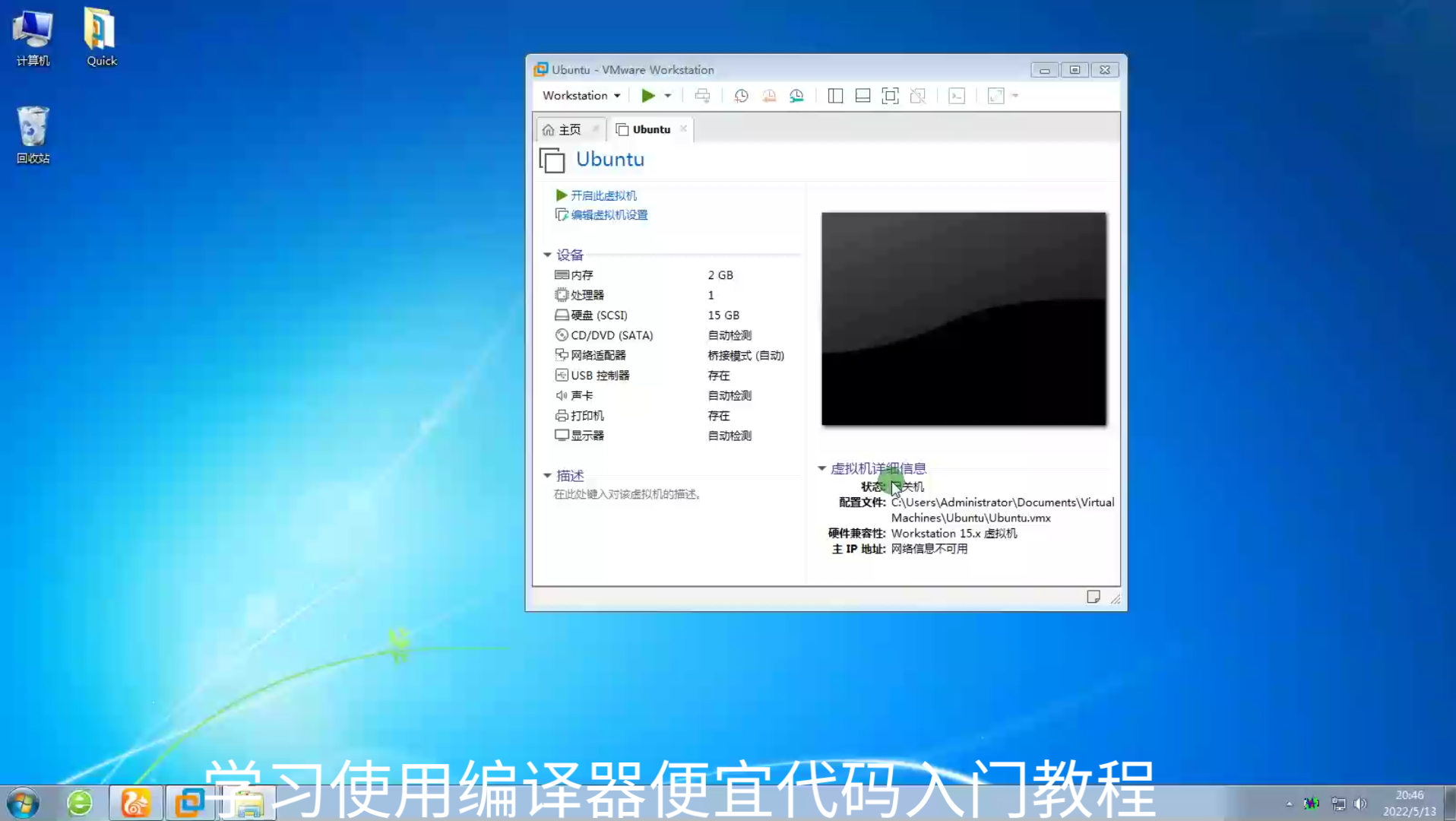Click the Ubuntu.vmx config file path
Image resolution: width=1456 pixels, height=821 pixels.
(1002, 510)
